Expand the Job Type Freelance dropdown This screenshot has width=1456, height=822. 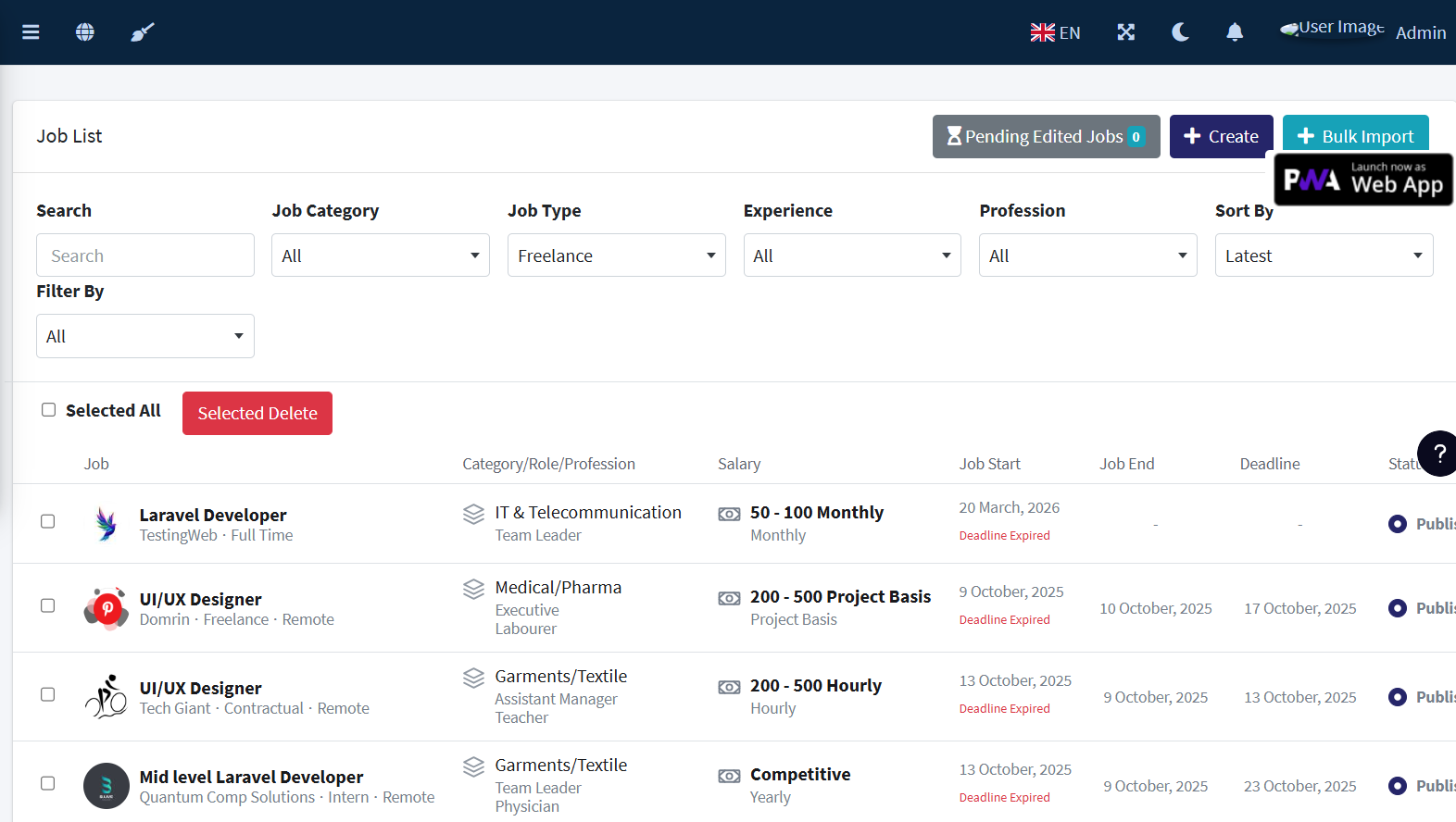coord(616,255)
